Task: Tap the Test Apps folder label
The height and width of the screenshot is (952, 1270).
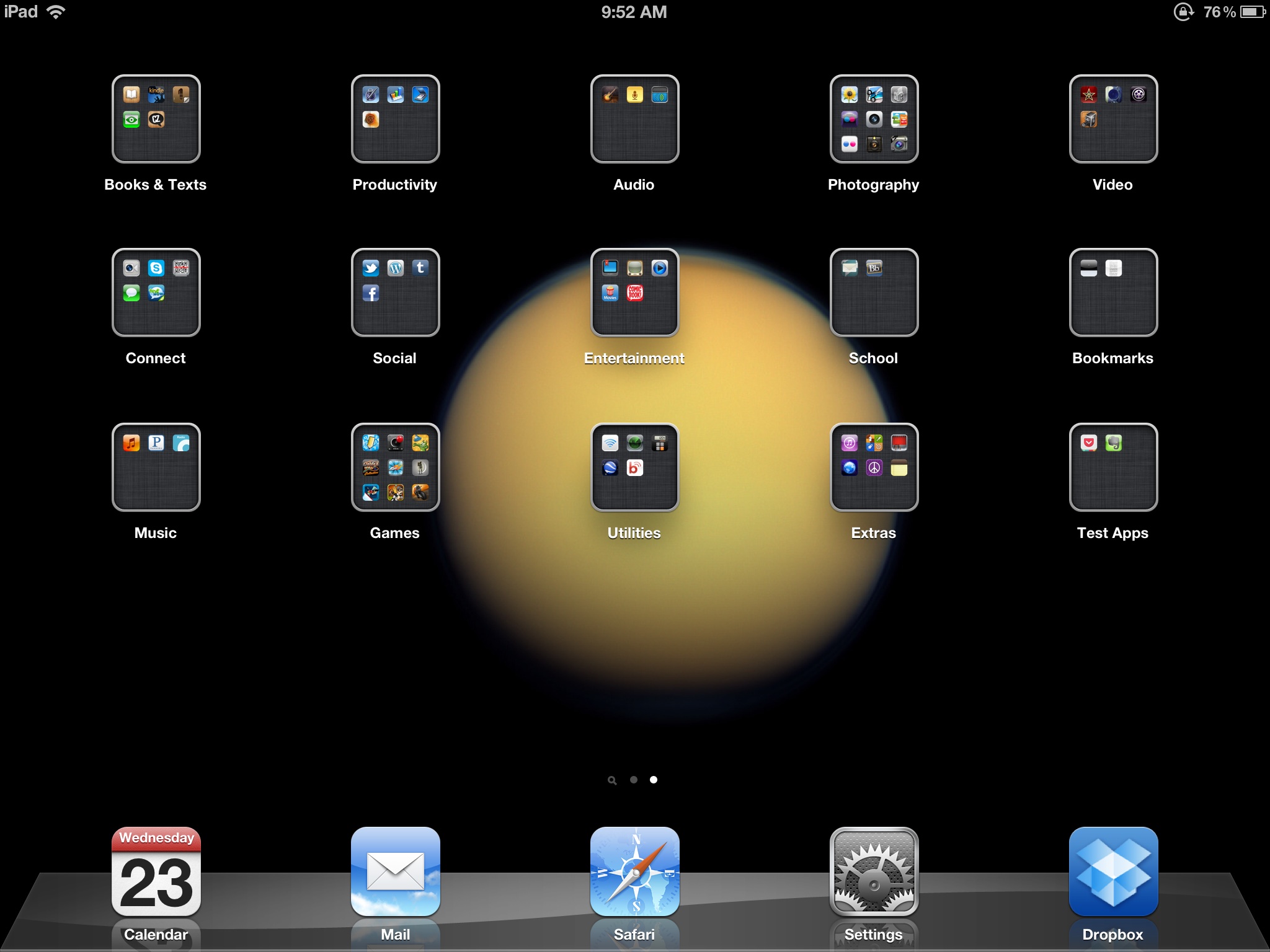Action: pos(1112,533)
